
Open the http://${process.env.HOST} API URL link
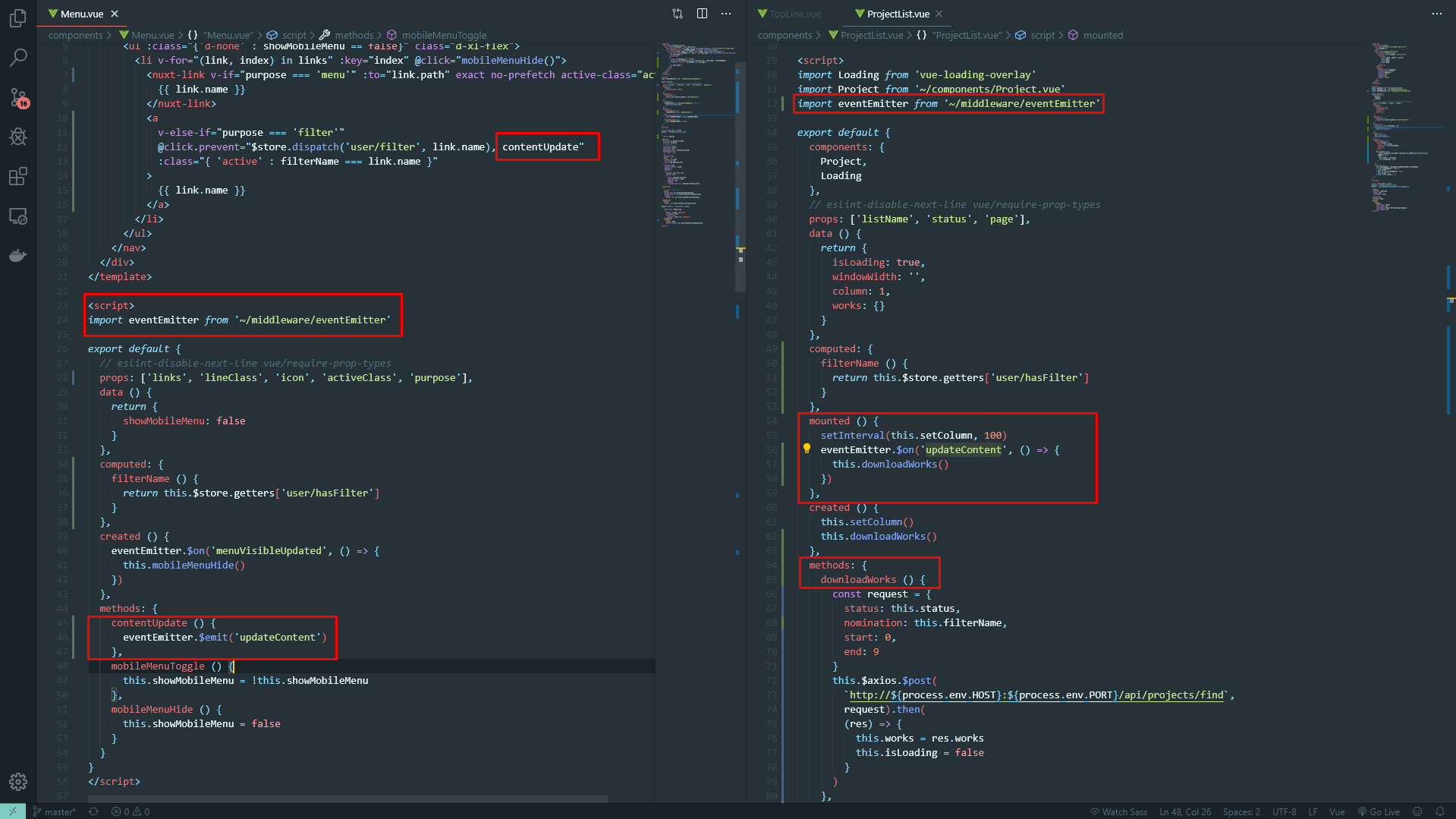[x=1036, y=695]
